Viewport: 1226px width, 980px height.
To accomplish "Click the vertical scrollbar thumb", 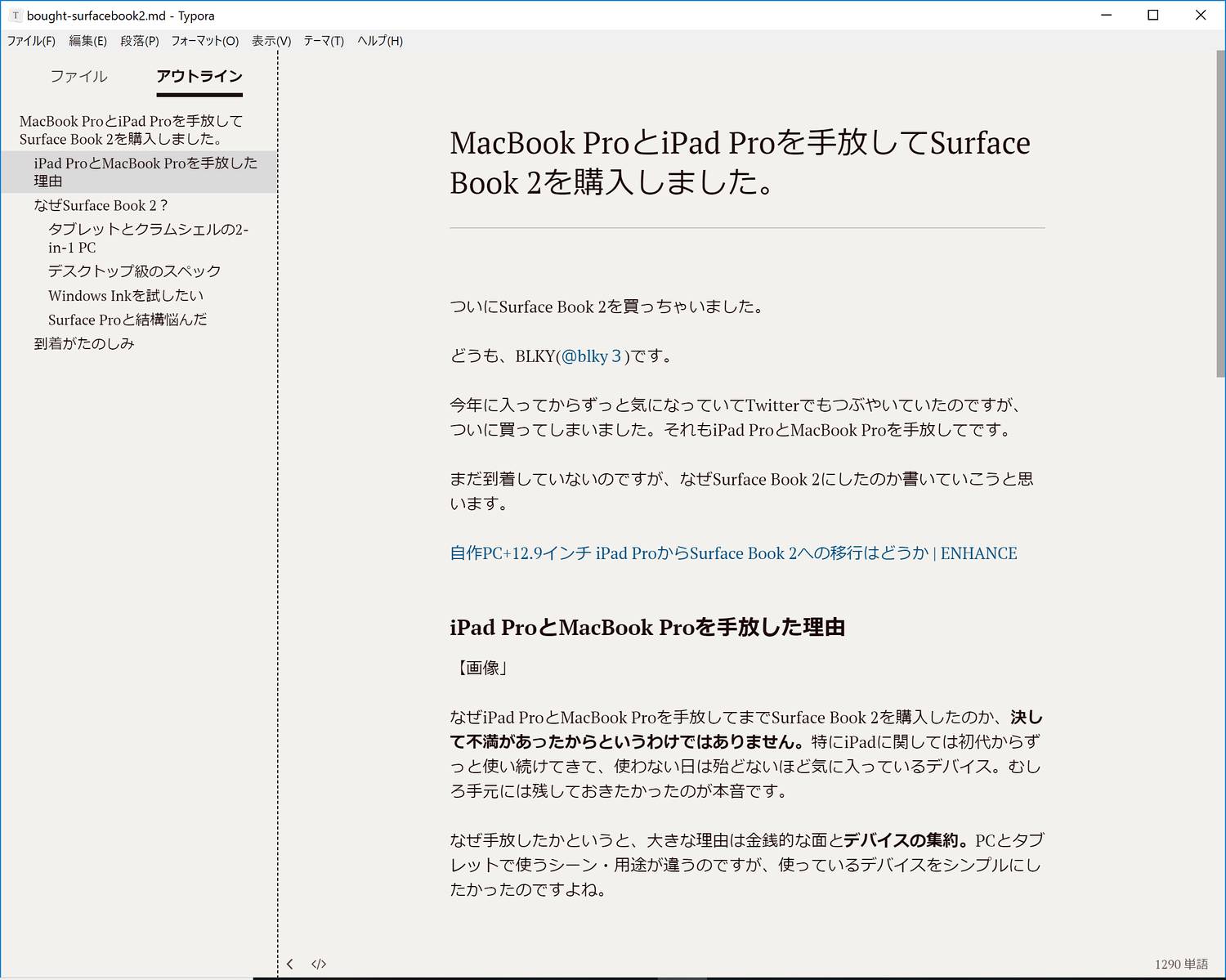I will (1221, 213).
